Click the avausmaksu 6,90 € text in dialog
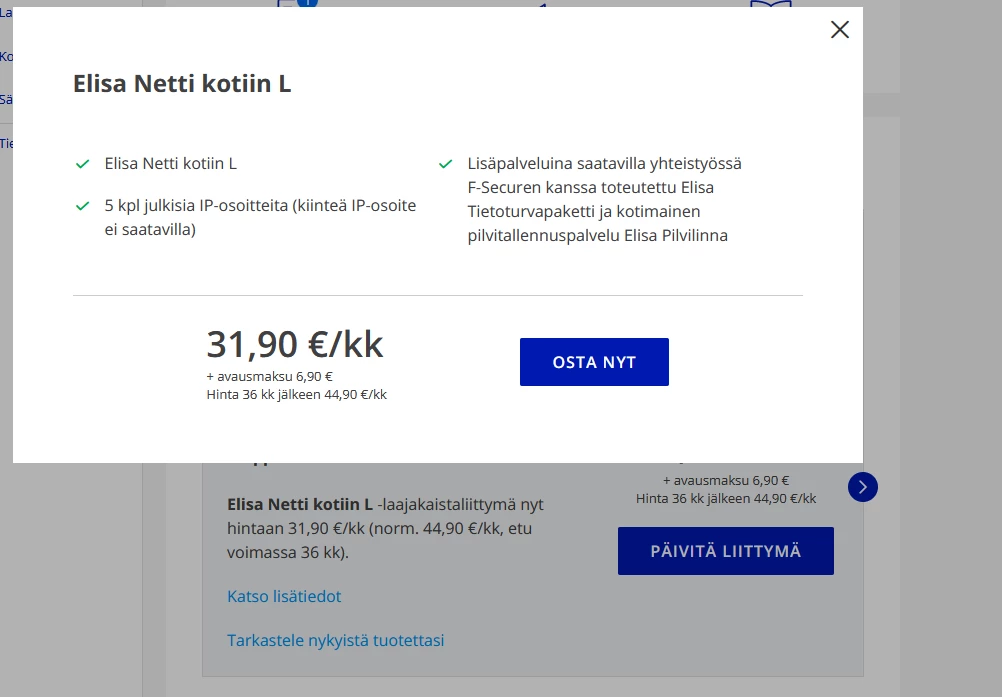This screenshot has width=1002, height=697. pyautogui.click(x=270, y=377)
